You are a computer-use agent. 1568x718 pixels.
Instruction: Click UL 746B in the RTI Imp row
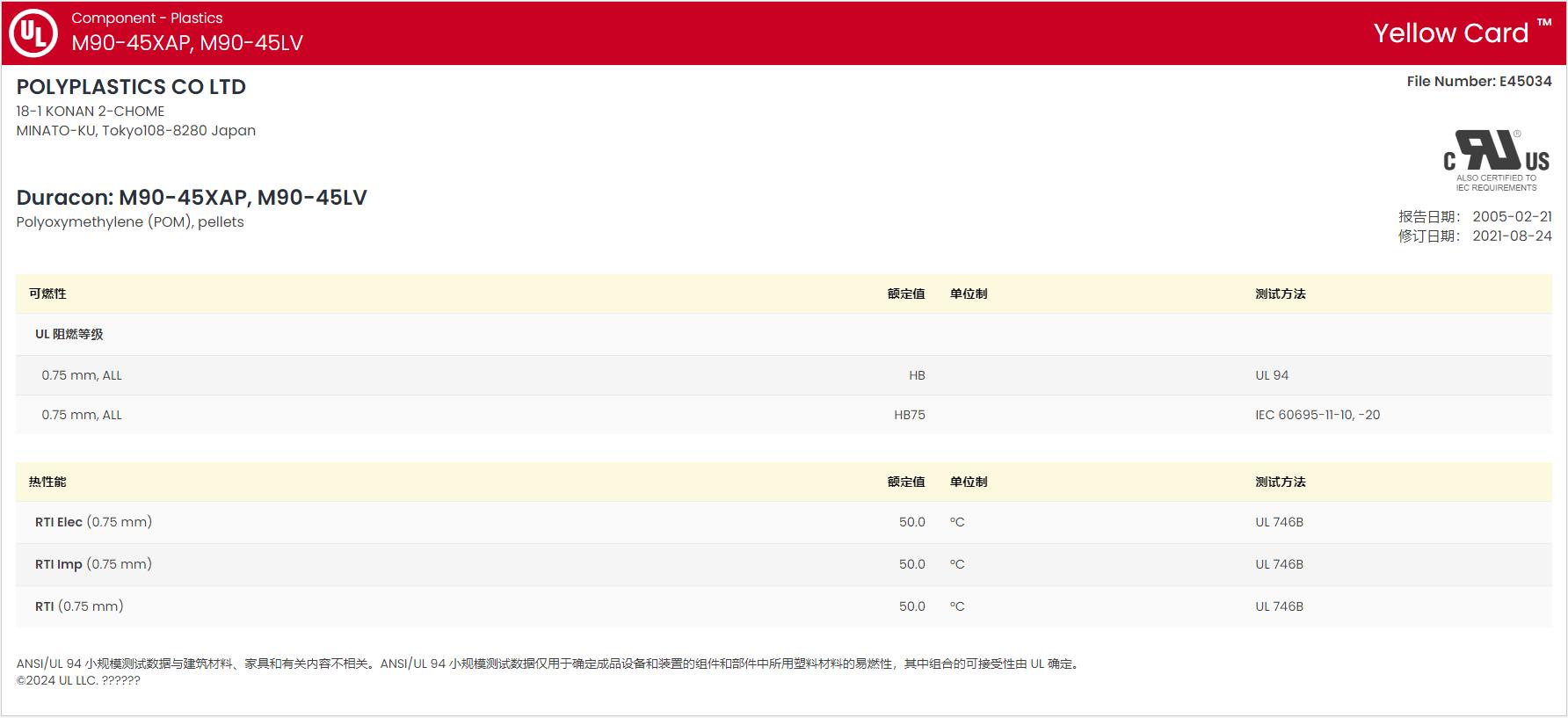point(1280,564)
